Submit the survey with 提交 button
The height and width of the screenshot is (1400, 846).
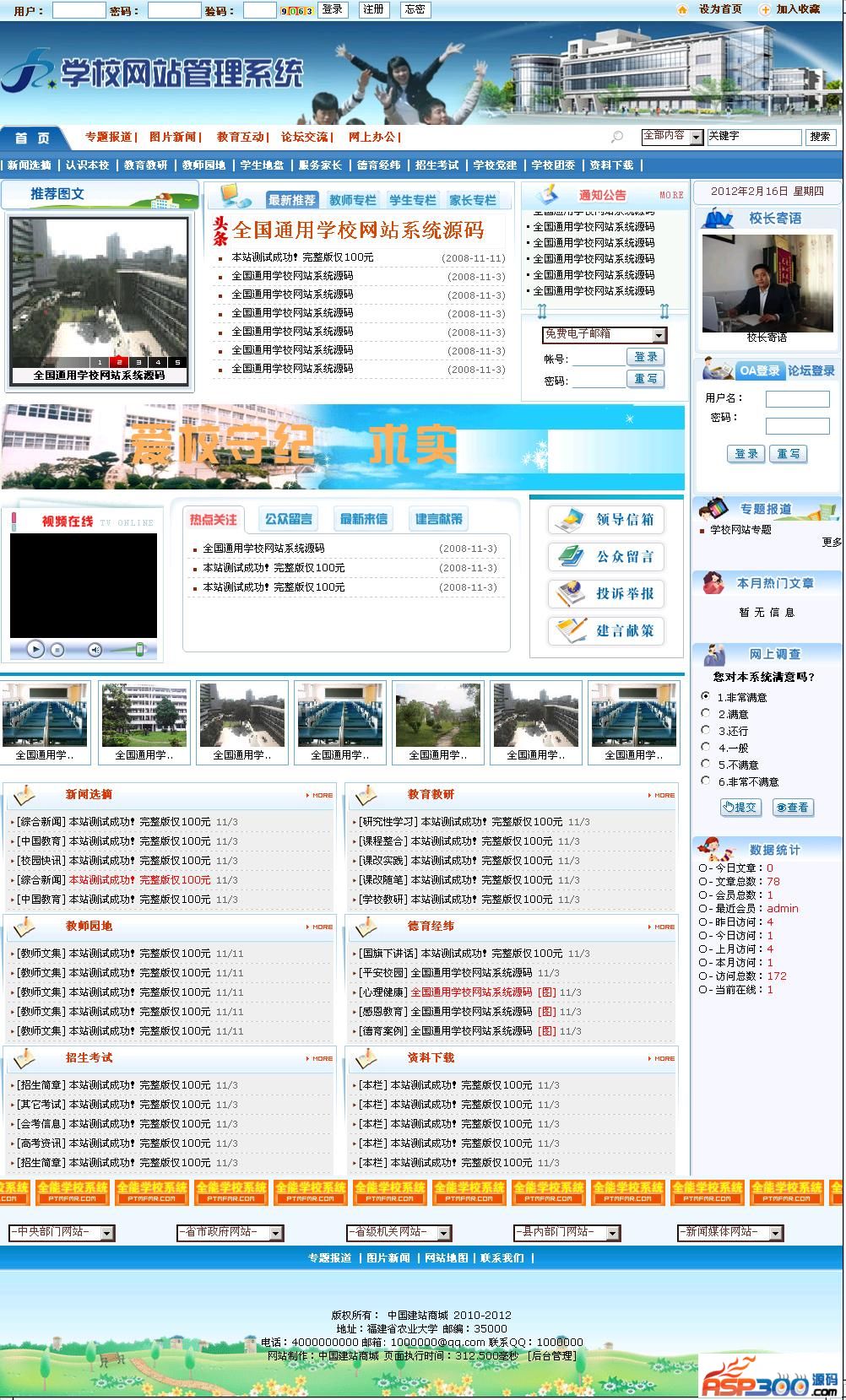[740, 808]
